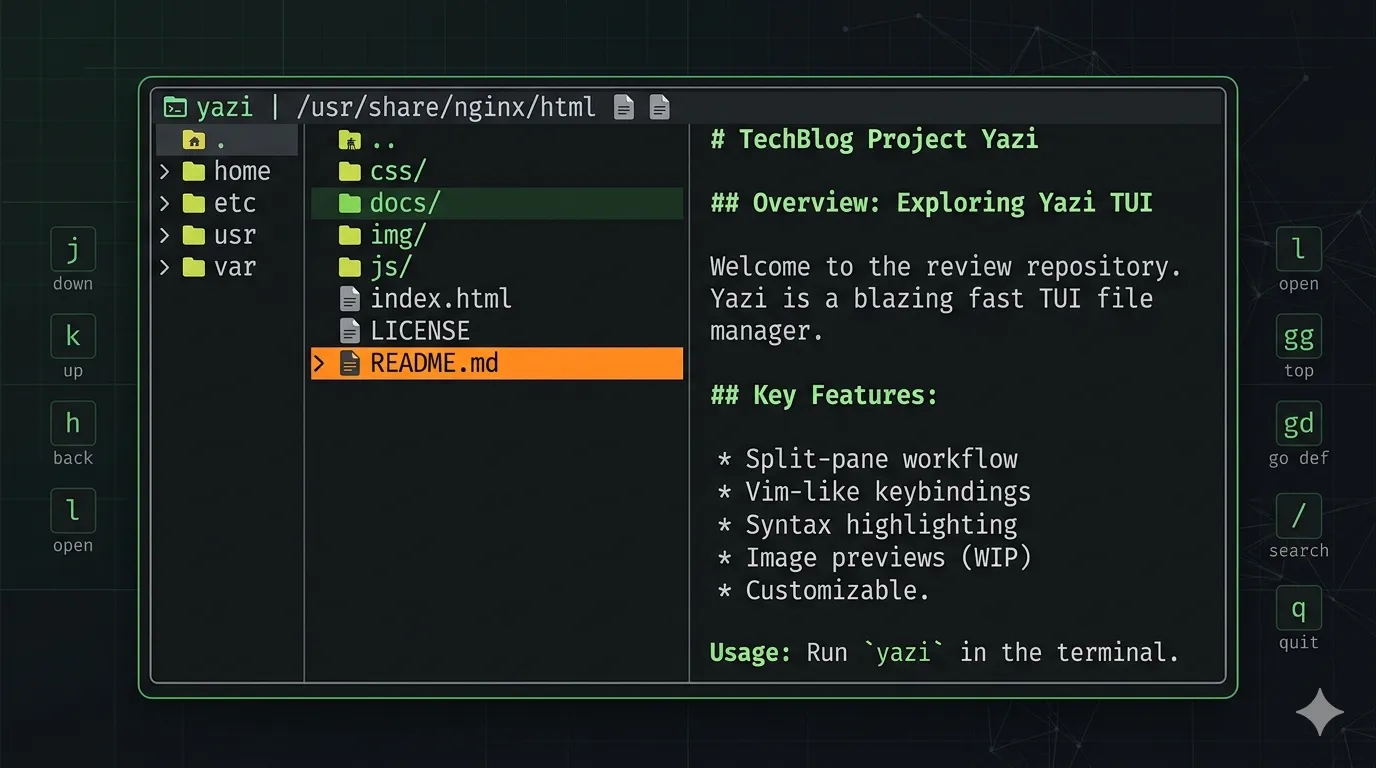Click the usr directory in the left pane
Viewport: 1376px width, 768px height.
coord(234,235)
